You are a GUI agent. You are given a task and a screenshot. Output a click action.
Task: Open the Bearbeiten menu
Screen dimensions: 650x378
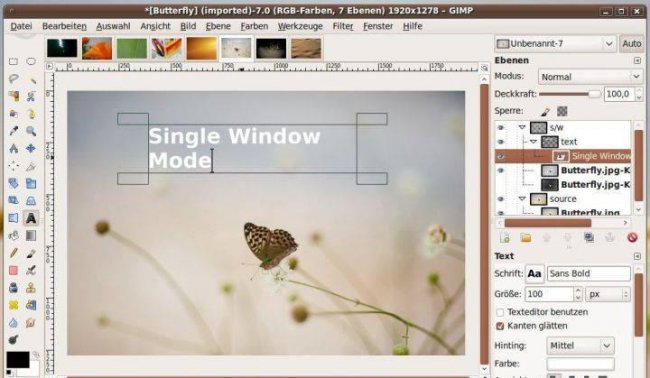point(64,26)
